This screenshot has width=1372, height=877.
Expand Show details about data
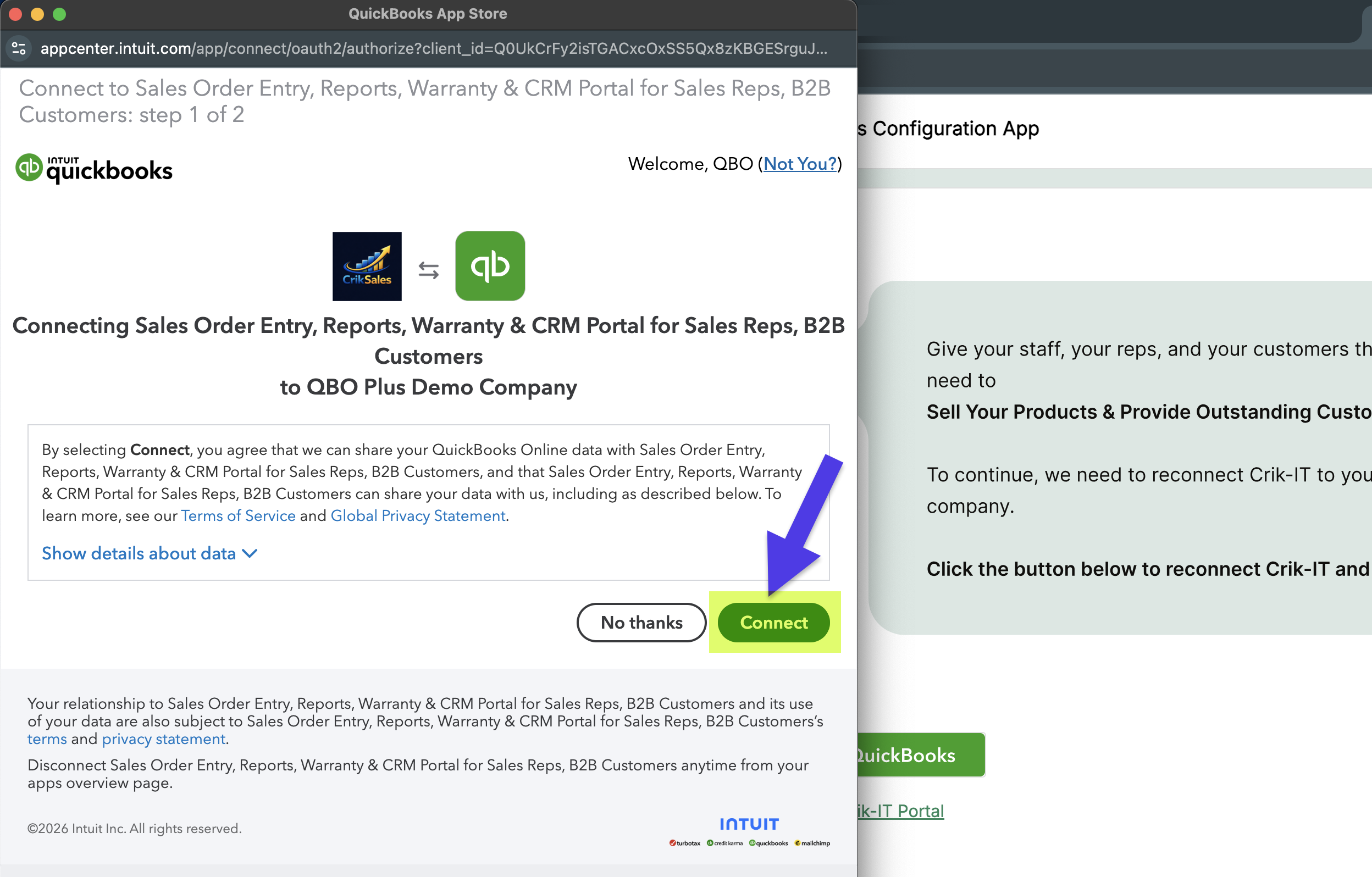click(x=150, y=553)
